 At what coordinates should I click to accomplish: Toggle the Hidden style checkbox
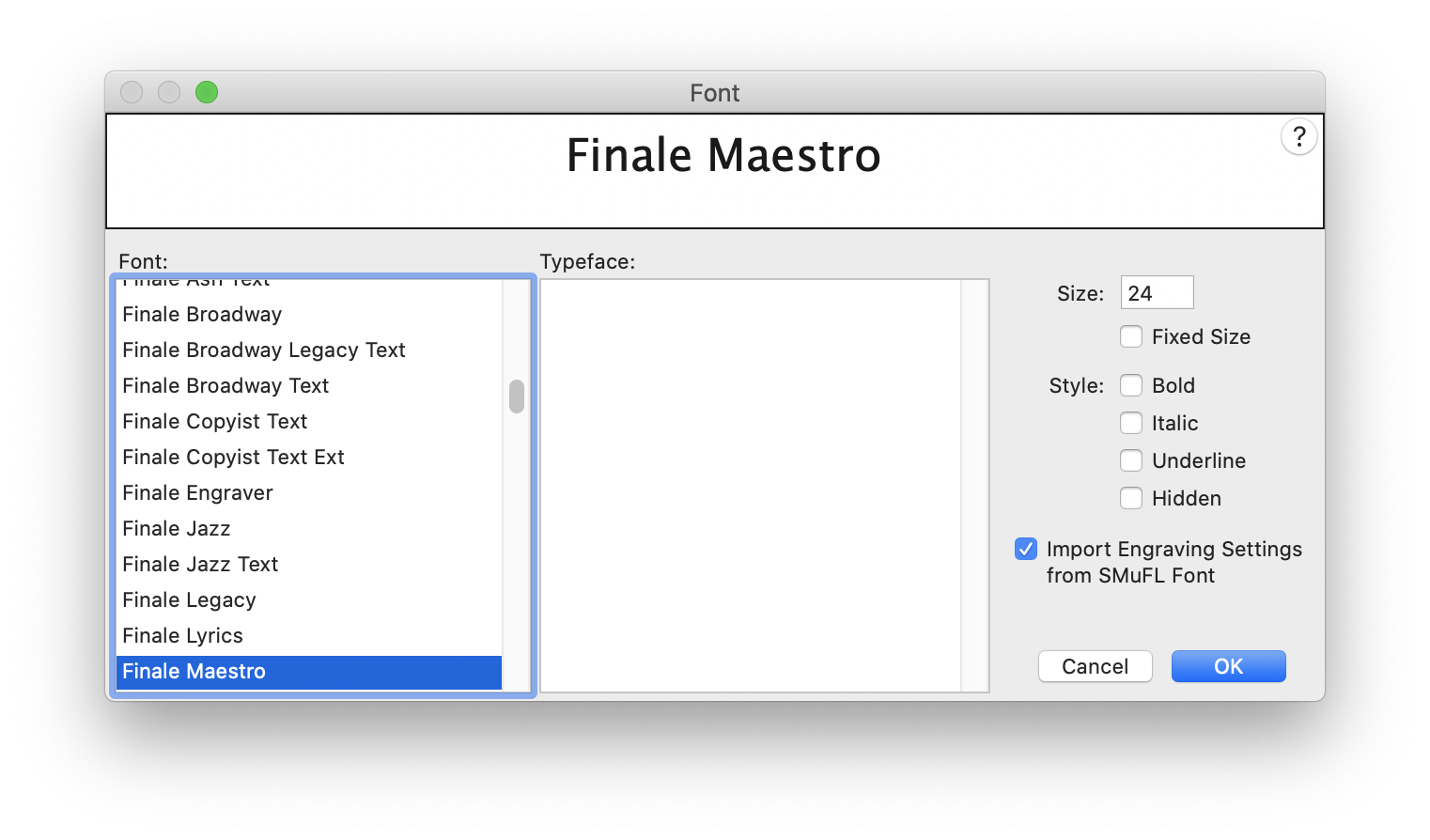1131,498
